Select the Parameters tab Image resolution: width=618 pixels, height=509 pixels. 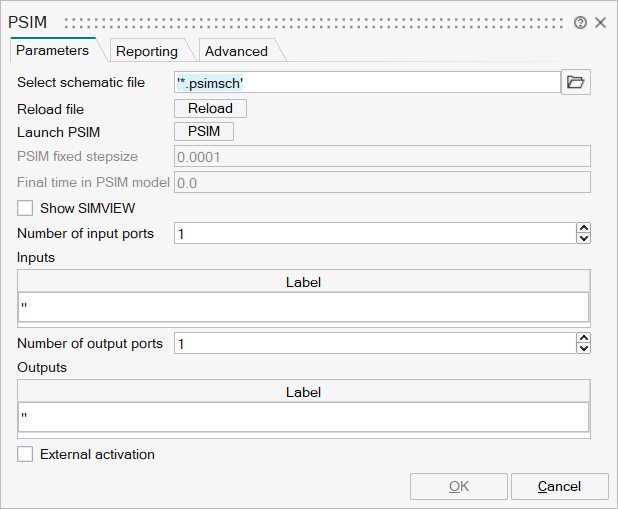53,50
